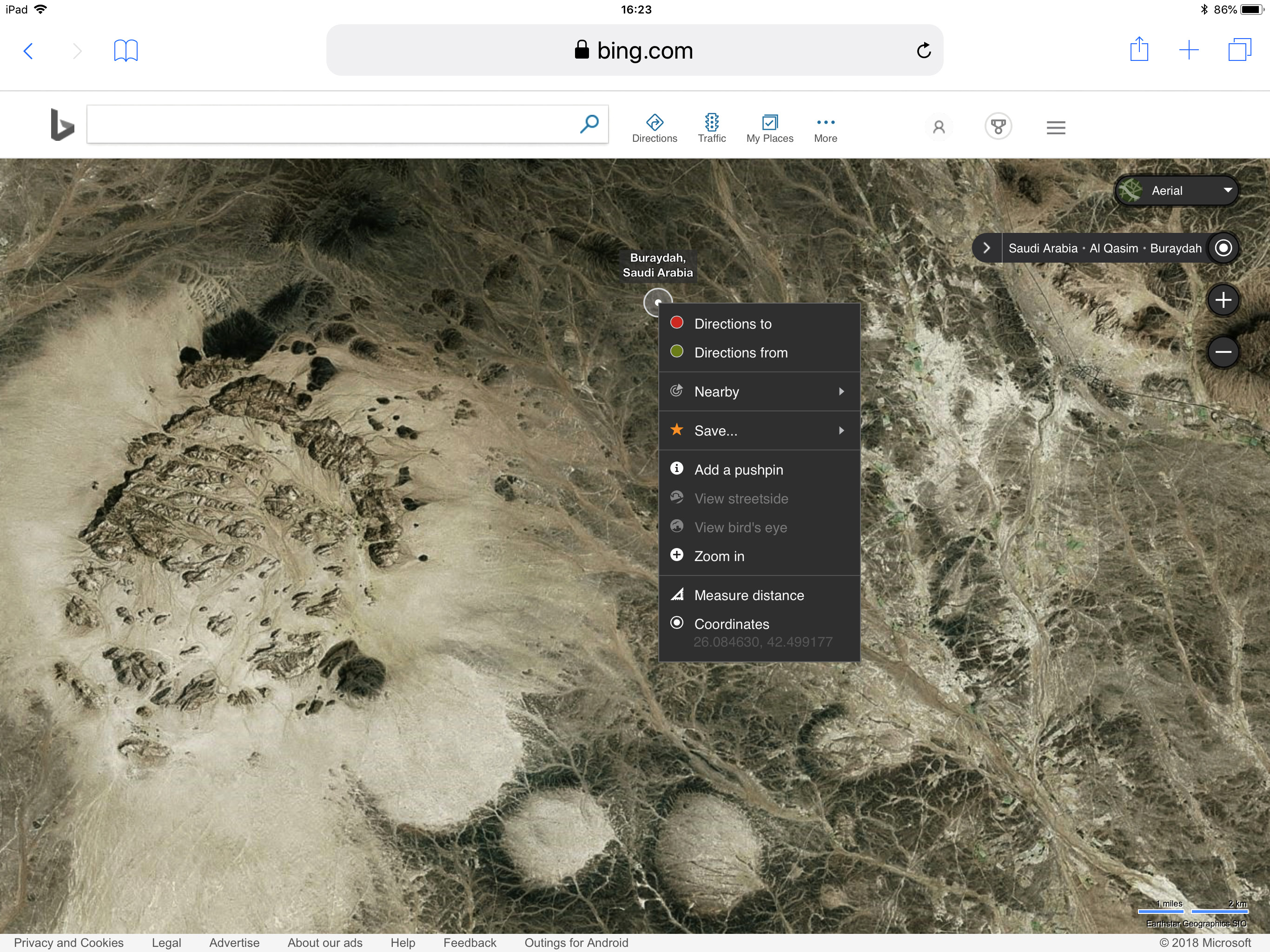Select Measure distance menu entry

pyautogui.click(x=749, y=595)
